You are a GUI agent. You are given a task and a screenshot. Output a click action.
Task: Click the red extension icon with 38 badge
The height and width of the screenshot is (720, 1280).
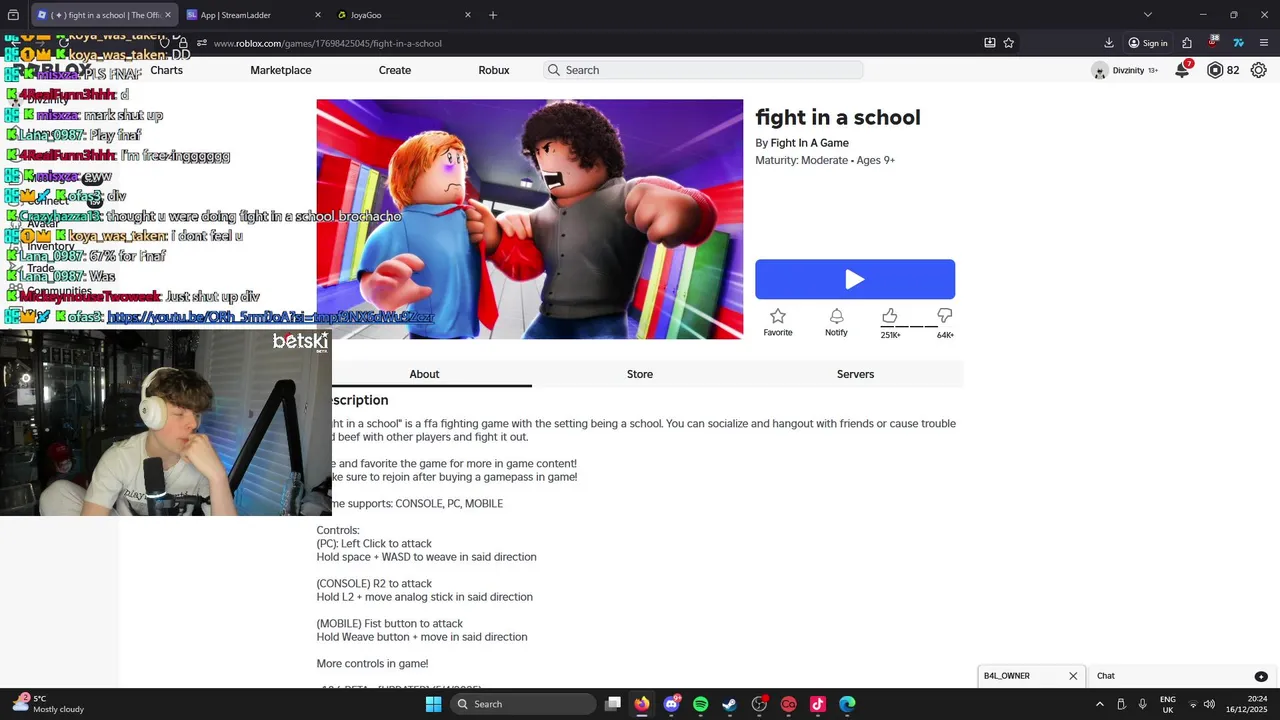click(x=1213, y=43)
